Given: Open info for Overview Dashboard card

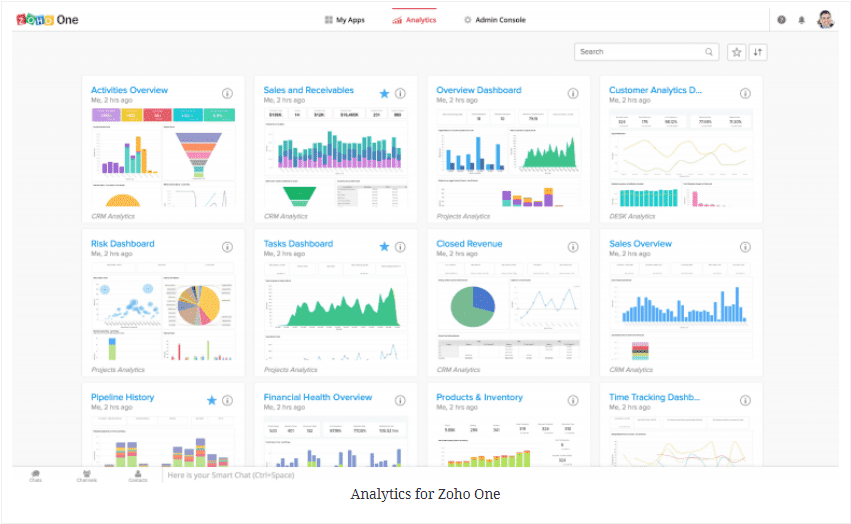Looking at the screenshot, I should (573, 93).
